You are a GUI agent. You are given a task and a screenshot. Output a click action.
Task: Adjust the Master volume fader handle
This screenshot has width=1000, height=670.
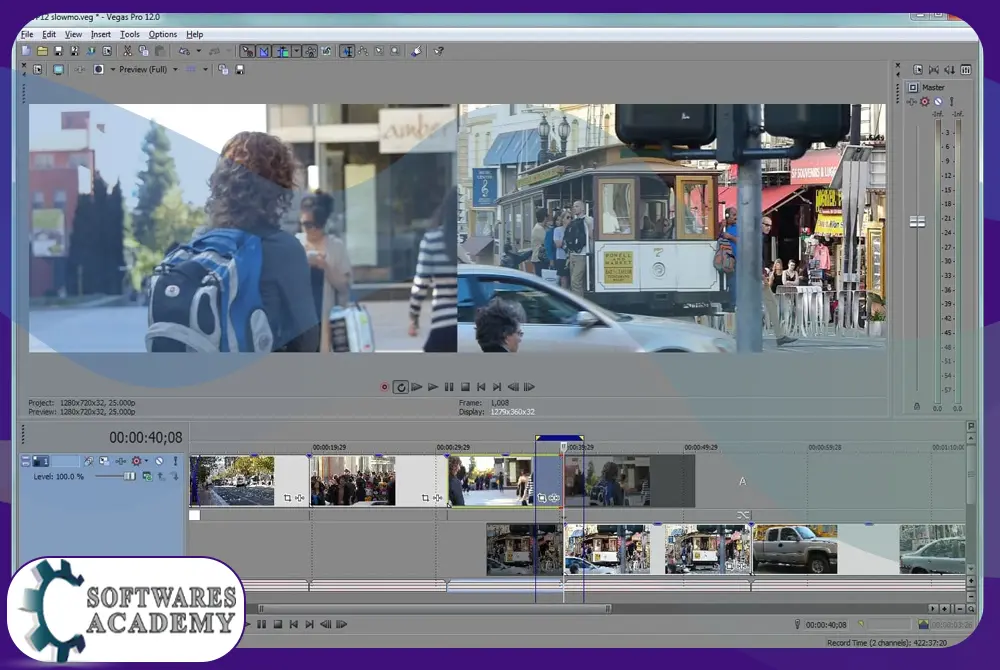[x=917, y=221]
